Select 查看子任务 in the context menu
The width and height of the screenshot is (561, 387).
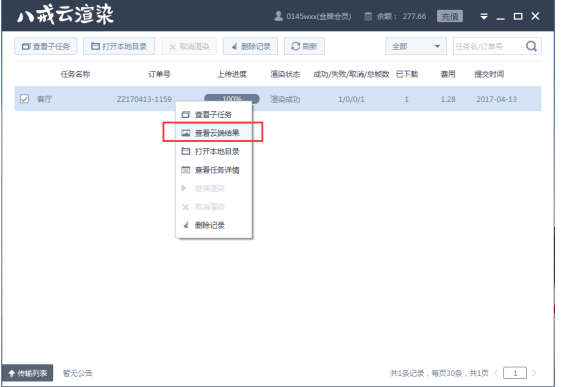pyautogui.click(x=214, y=114)
